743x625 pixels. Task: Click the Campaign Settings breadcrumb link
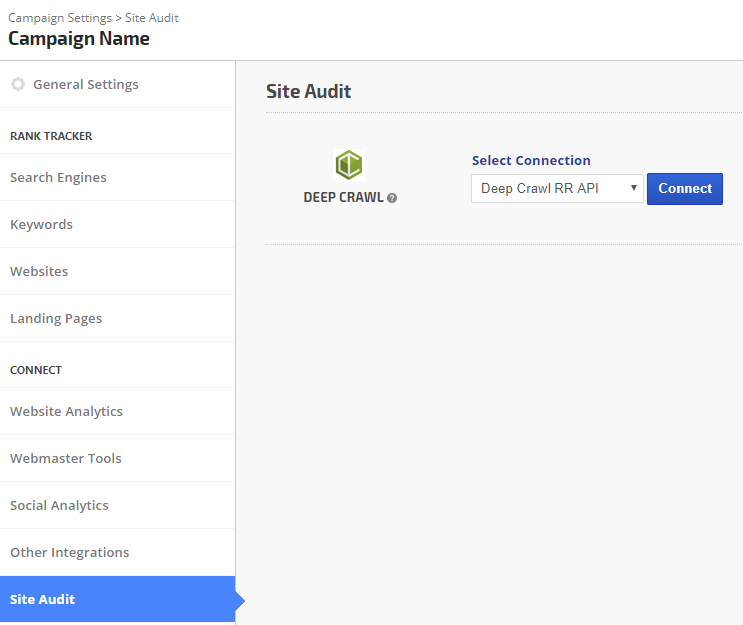click(x=58, y=18)
